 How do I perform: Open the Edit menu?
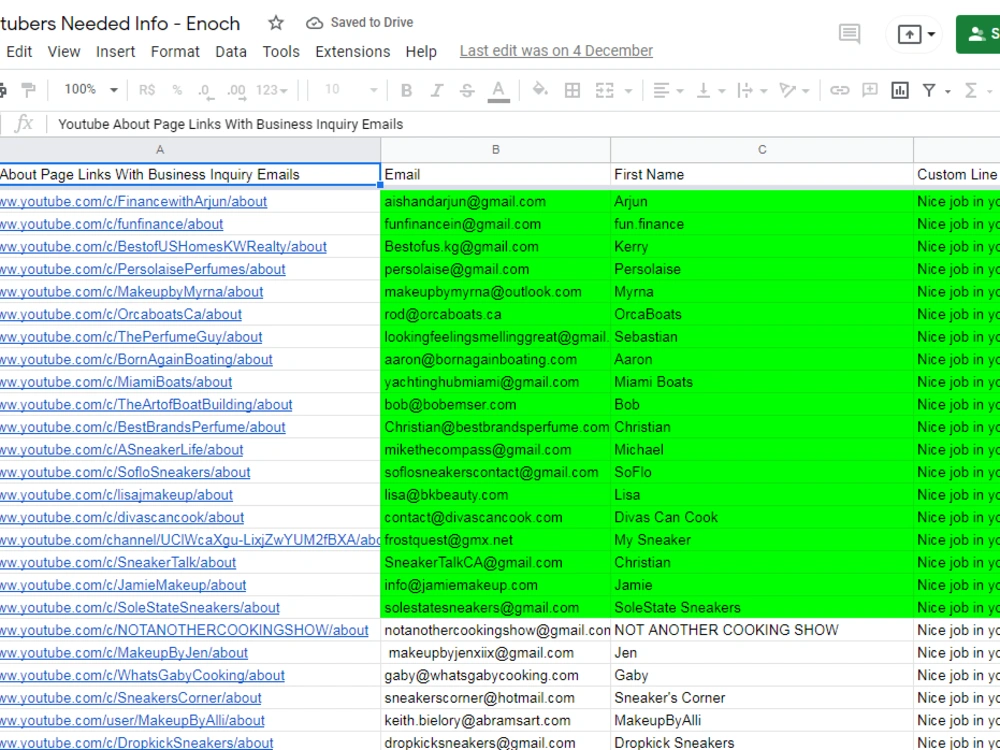[19, 52]
